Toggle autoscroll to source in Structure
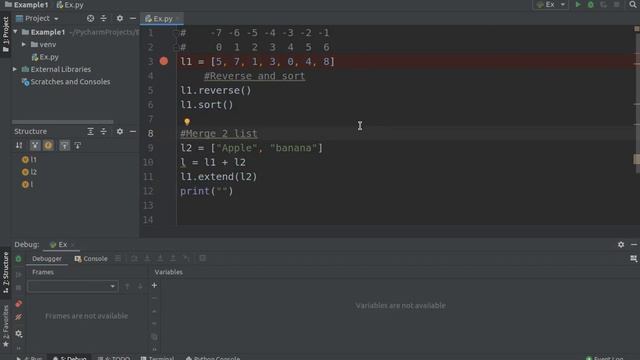The image size is (640, 360). 64,145
